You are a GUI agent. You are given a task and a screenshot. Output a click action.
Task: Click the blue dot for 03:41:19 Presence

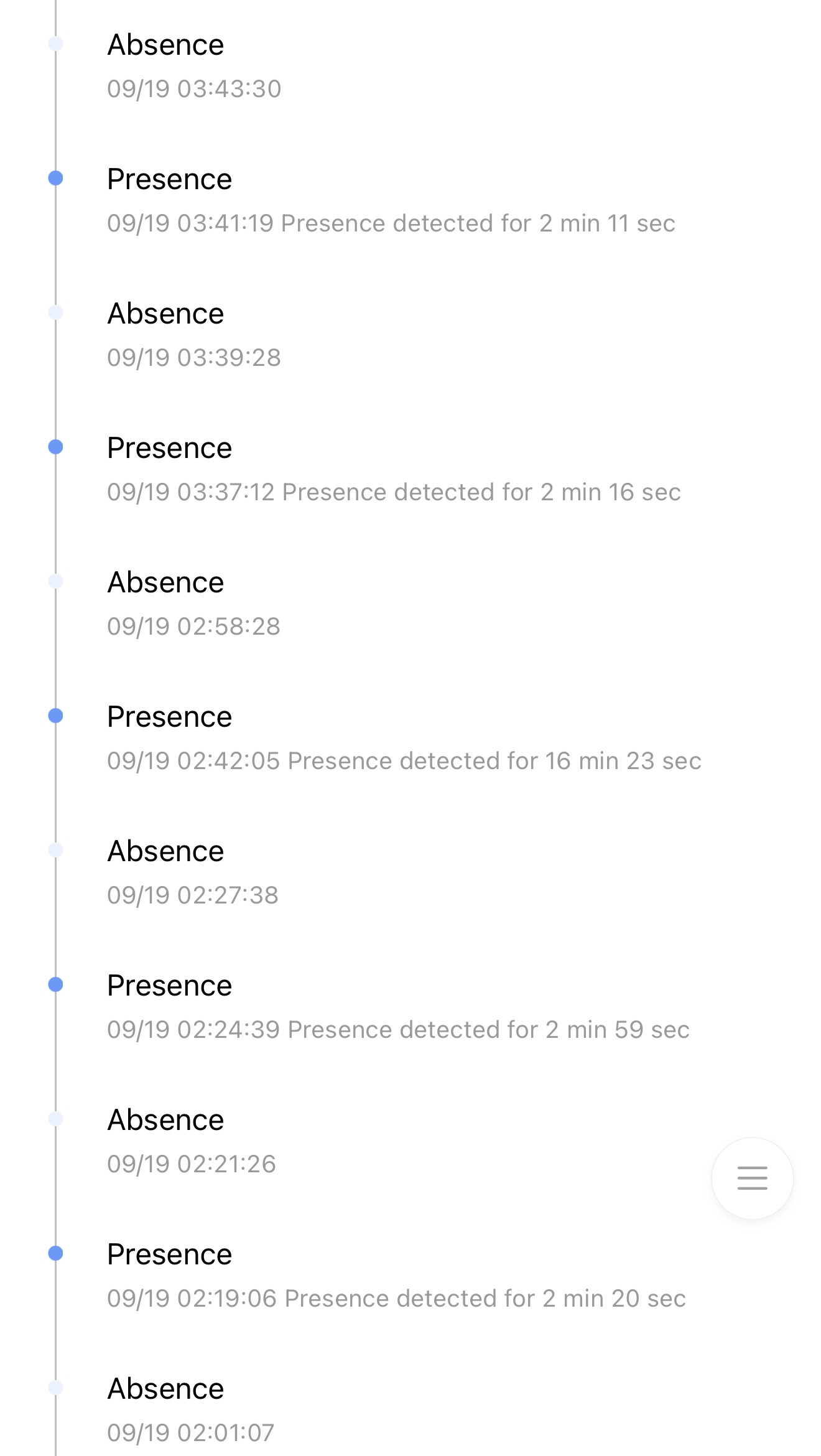point(56,179)
